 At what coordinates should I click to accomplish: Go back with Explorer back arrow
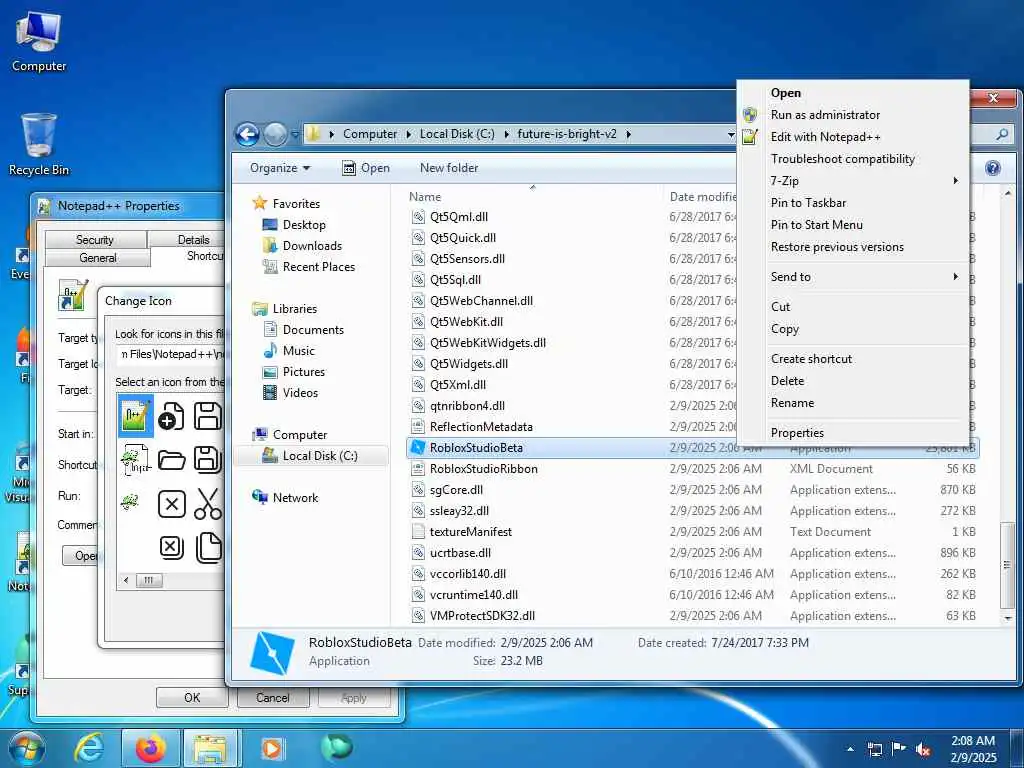click(x=248, y=135)
